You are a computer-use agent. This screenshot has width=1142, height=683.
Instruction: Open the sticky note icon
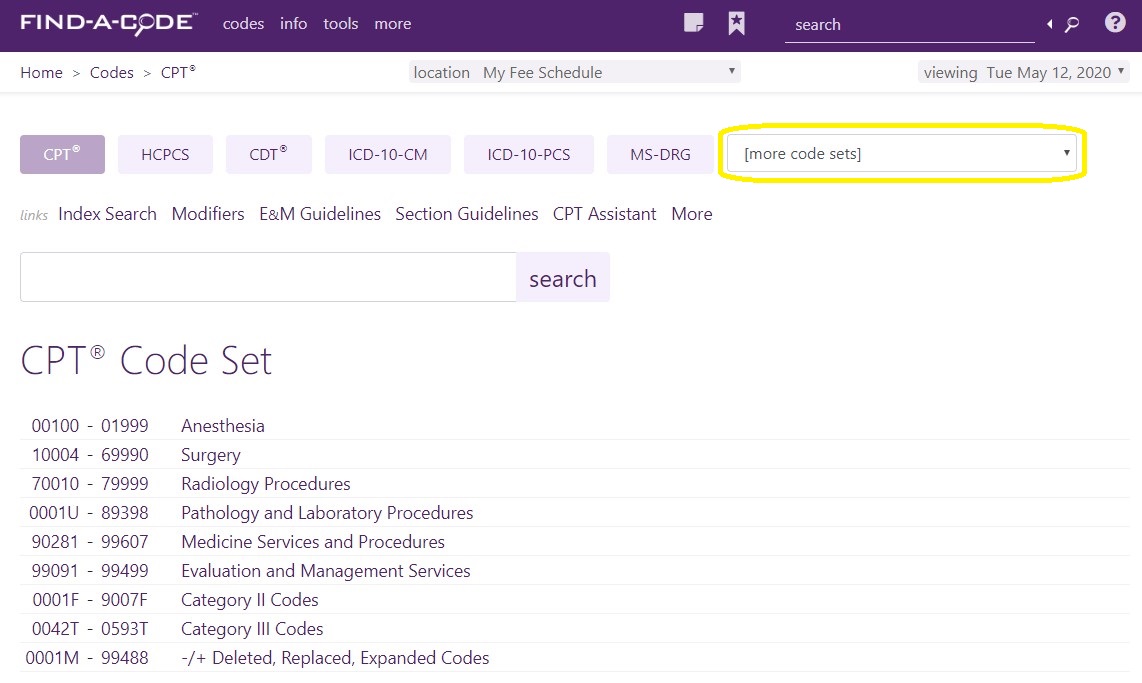click(x=693, y=23)
